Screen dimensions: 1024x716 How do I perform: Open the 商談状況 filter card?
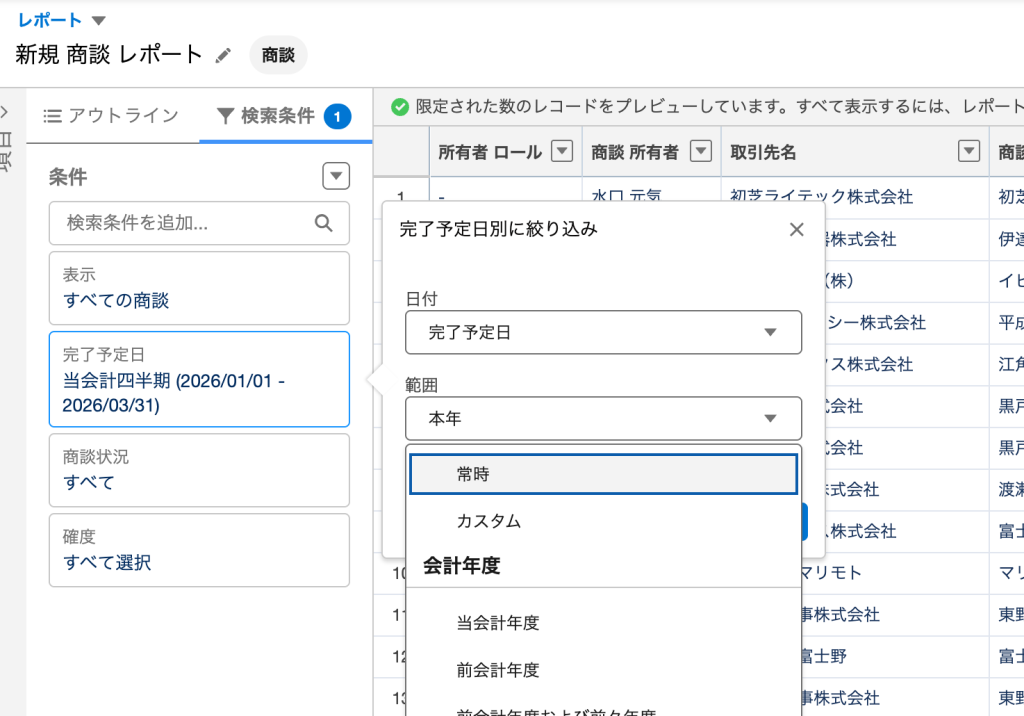coord(199,470)
